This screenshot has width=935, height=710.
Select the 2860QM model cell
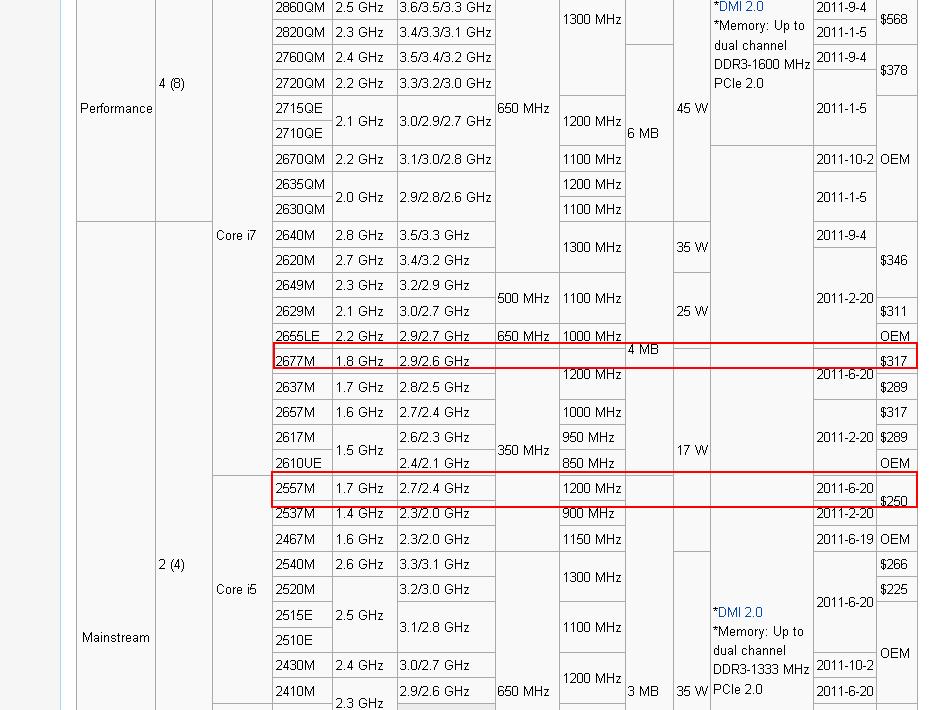[x=302, y=8]
